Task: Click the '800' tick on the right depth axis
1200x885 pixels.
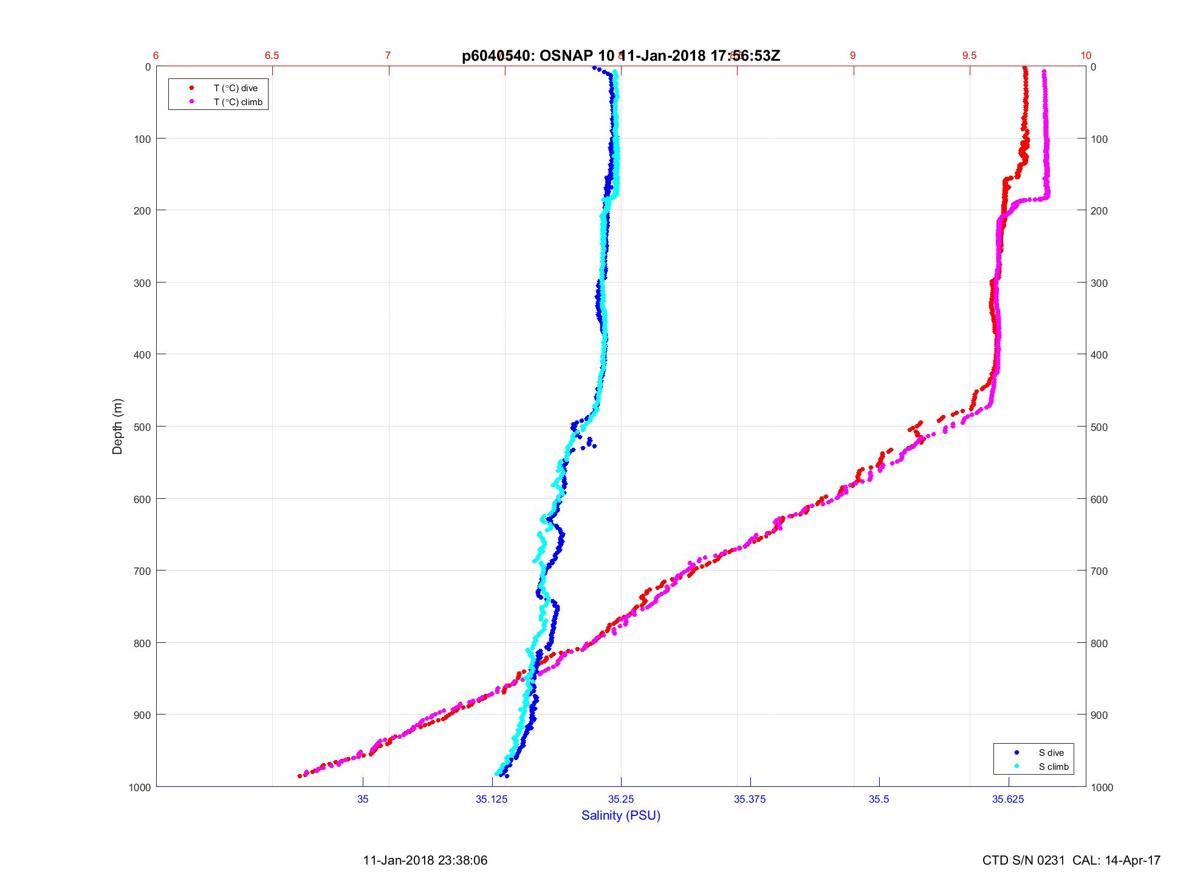Action: pyautogui.click(x=1100, y=643)
